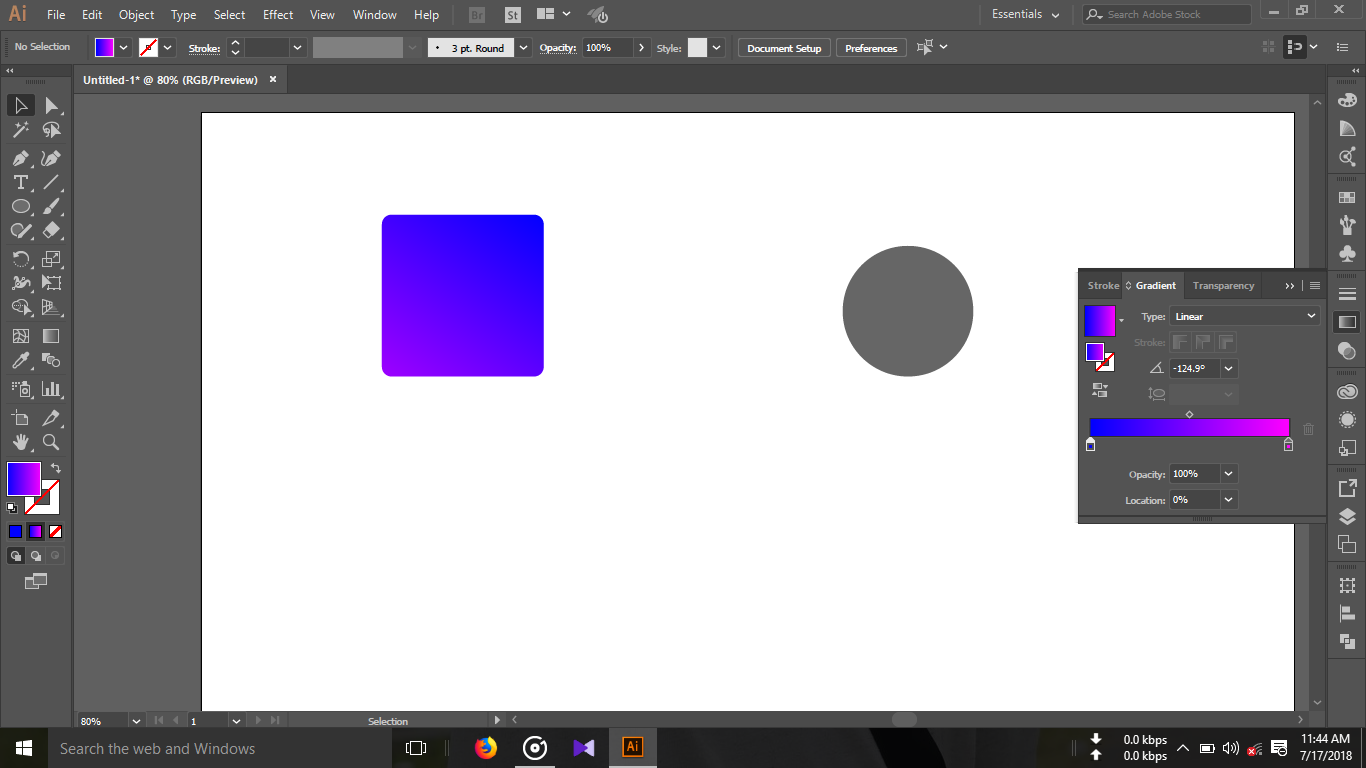The width and height of the screenshot is (1366, 768).
Task: Select the Type tool
Action: (20, 182)
